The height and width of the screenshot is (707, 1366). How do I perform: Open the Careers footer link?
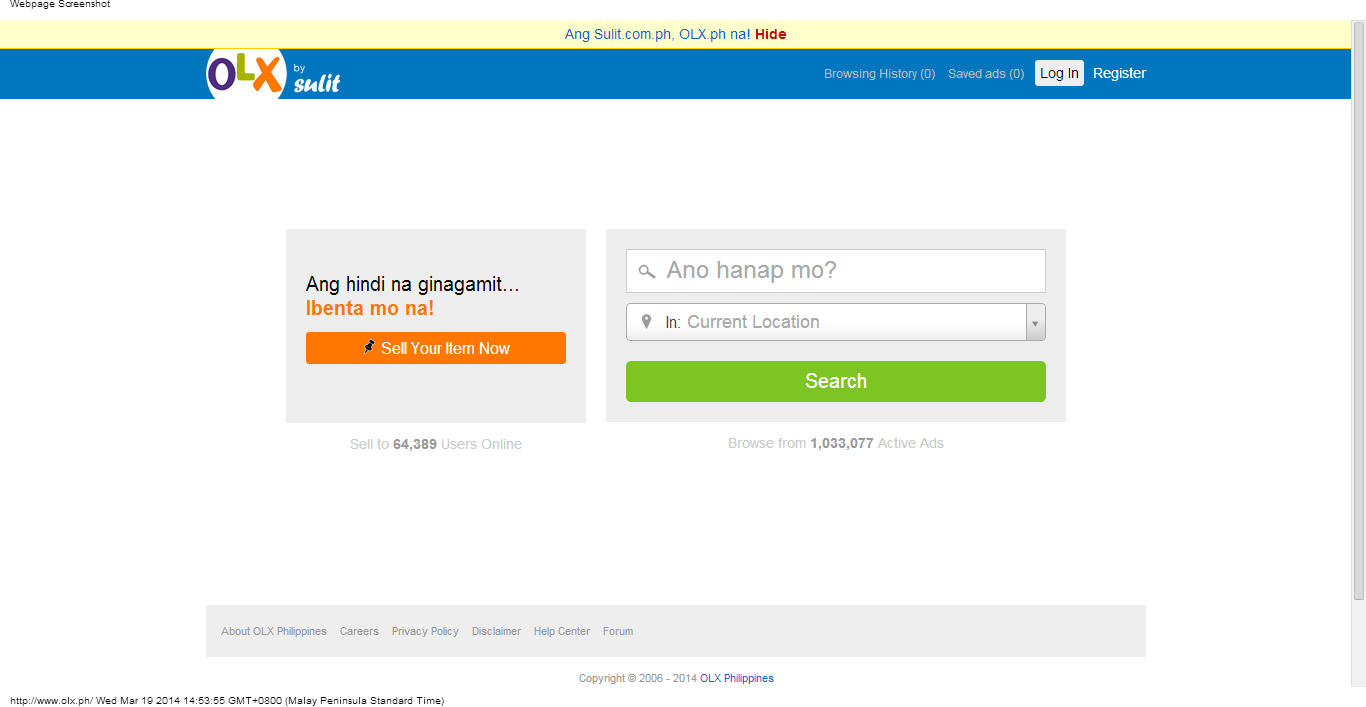(359, 631)
